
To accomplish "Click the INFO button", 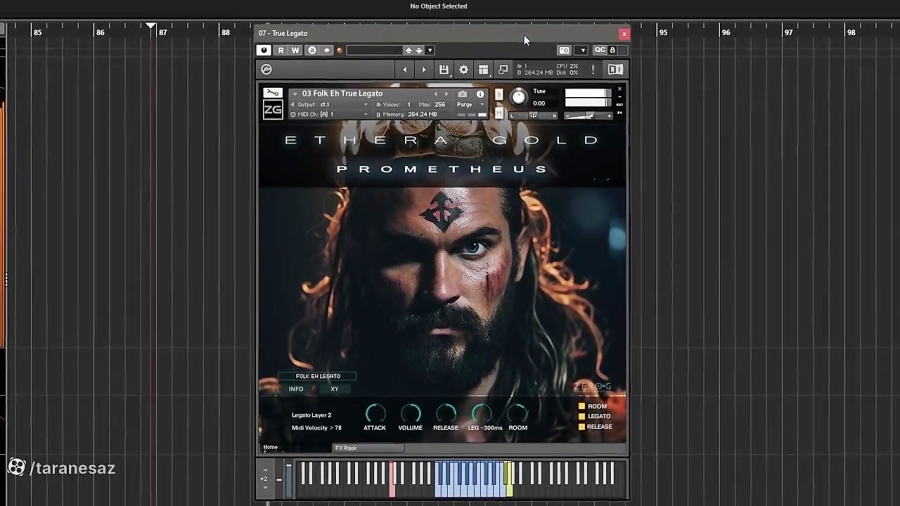I will (x=296, y=389).
